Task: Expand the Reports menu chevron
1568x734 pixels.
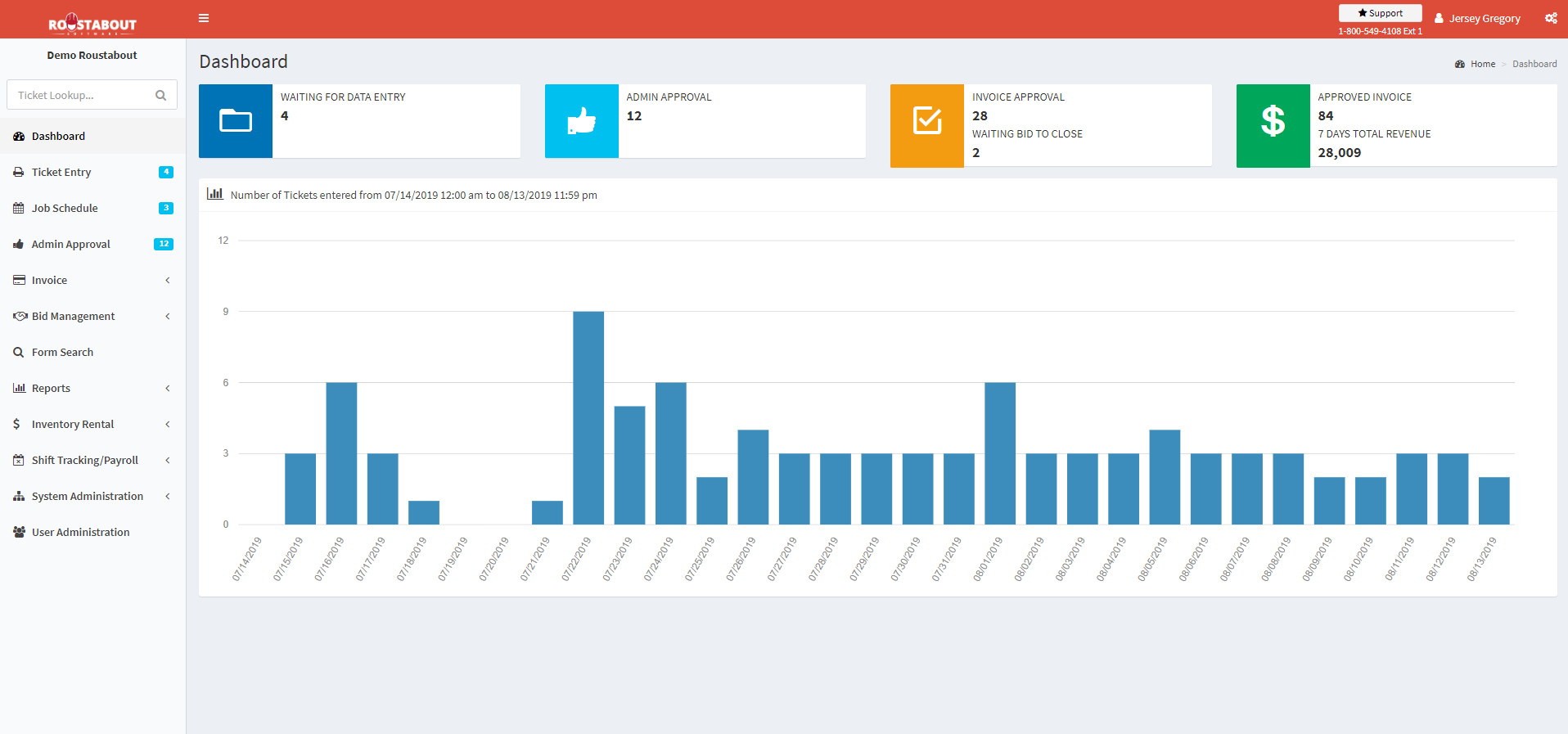Action: point(168,388)
